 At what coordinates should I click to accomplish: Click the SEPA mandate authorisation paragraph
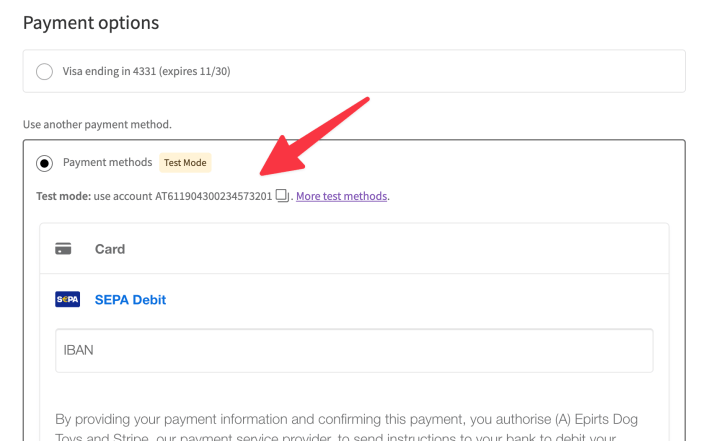[346, 428]
